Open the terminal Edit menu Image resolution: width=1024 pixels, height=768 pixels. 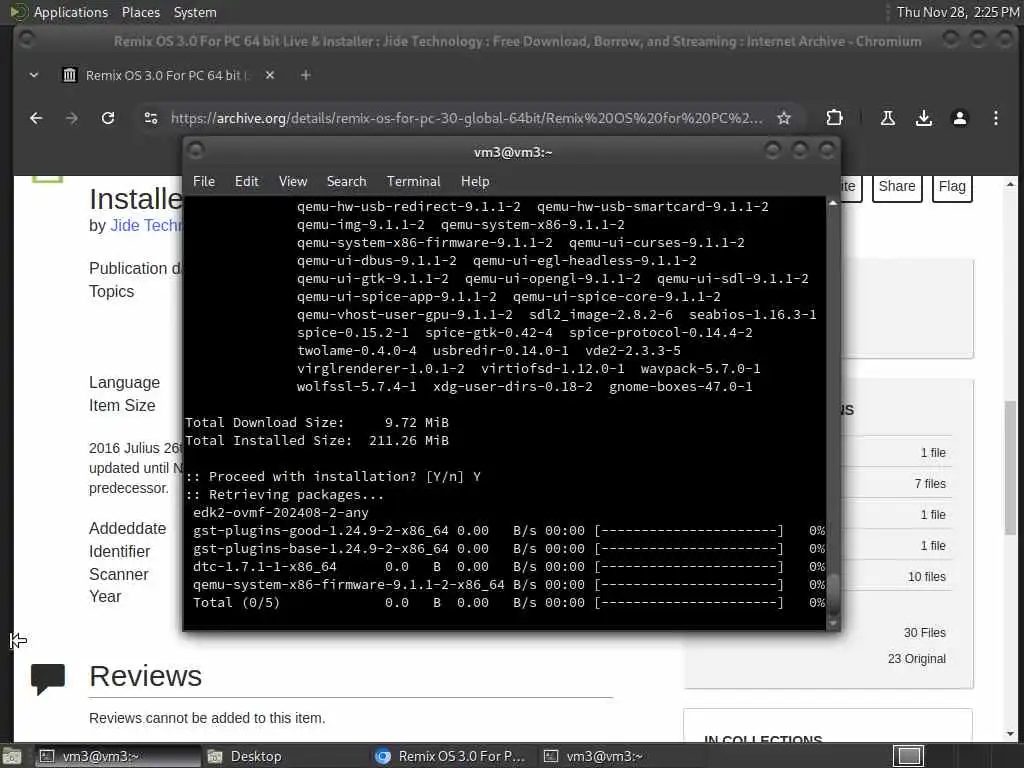(x=246, y=182)
